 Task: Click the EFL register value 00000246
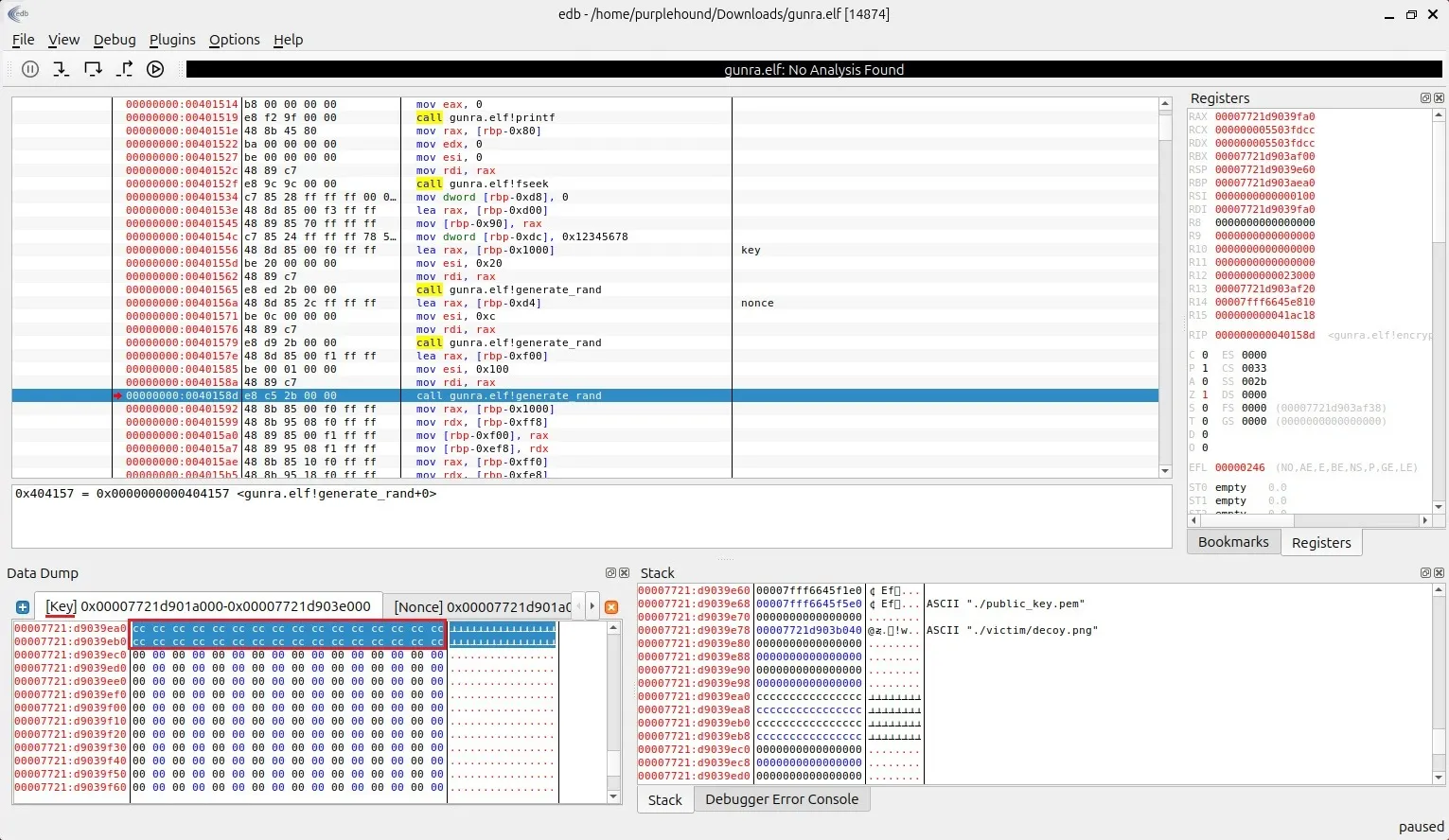[1240, 467]
